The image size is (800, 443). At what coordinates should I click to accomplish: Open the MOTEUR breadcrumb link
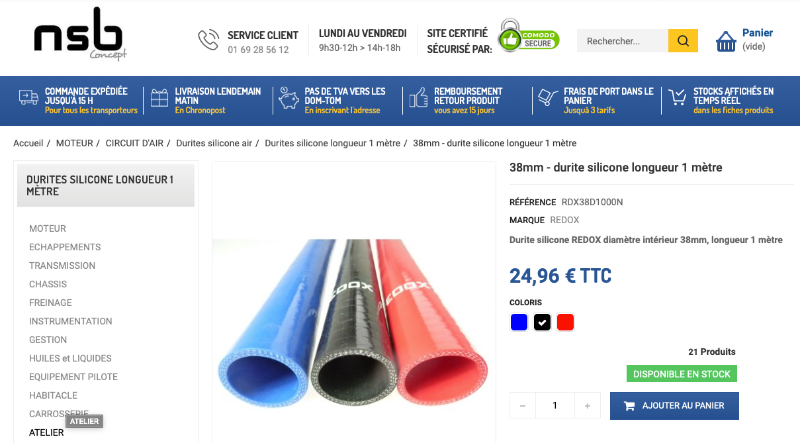coord(74,143)
